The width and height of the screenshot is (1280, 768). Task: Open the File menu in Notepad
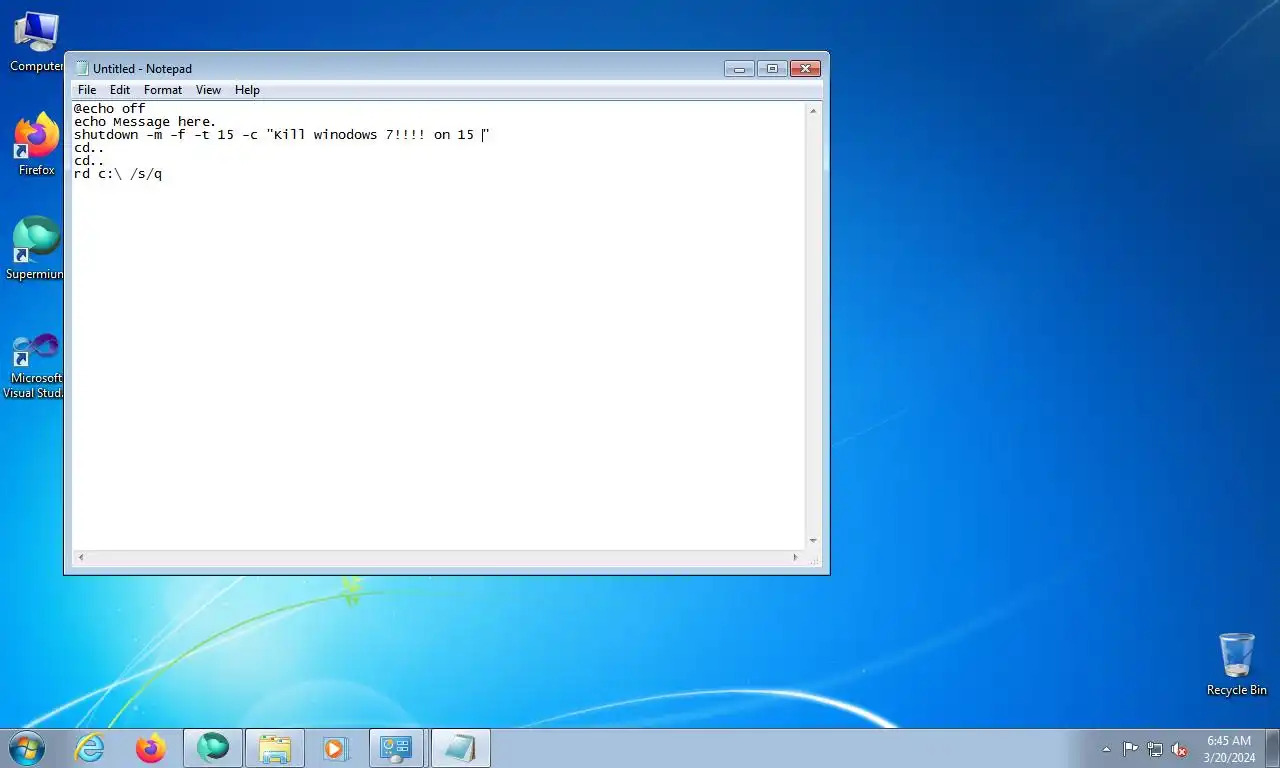[x=87, y=90]
